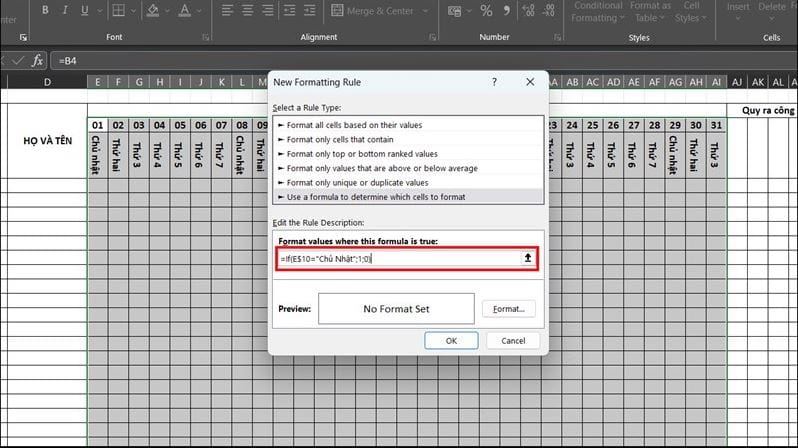Image resolution: width=798 pixels, height=448 pixels.
Task: Toggle Italic formatting in ribbon
Action: pyautogui.click(x=65, y=10)
